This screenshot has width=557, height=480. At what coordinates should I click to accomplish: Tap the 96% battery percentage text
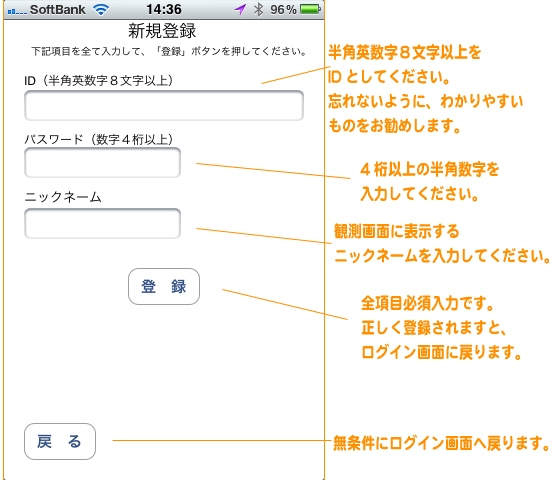[x=283, y=10]
